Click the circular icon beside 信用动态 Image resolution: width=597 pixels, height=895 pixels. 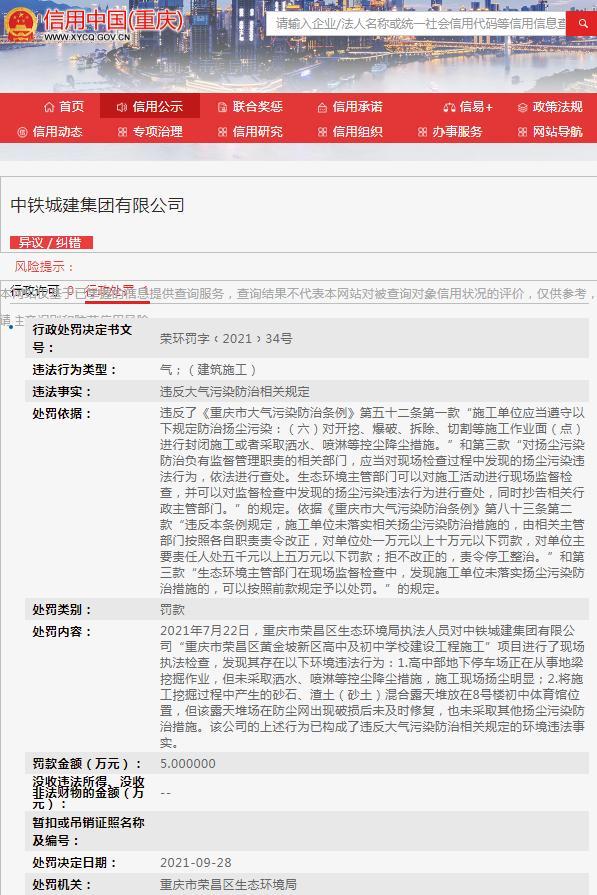coord(22,132)
